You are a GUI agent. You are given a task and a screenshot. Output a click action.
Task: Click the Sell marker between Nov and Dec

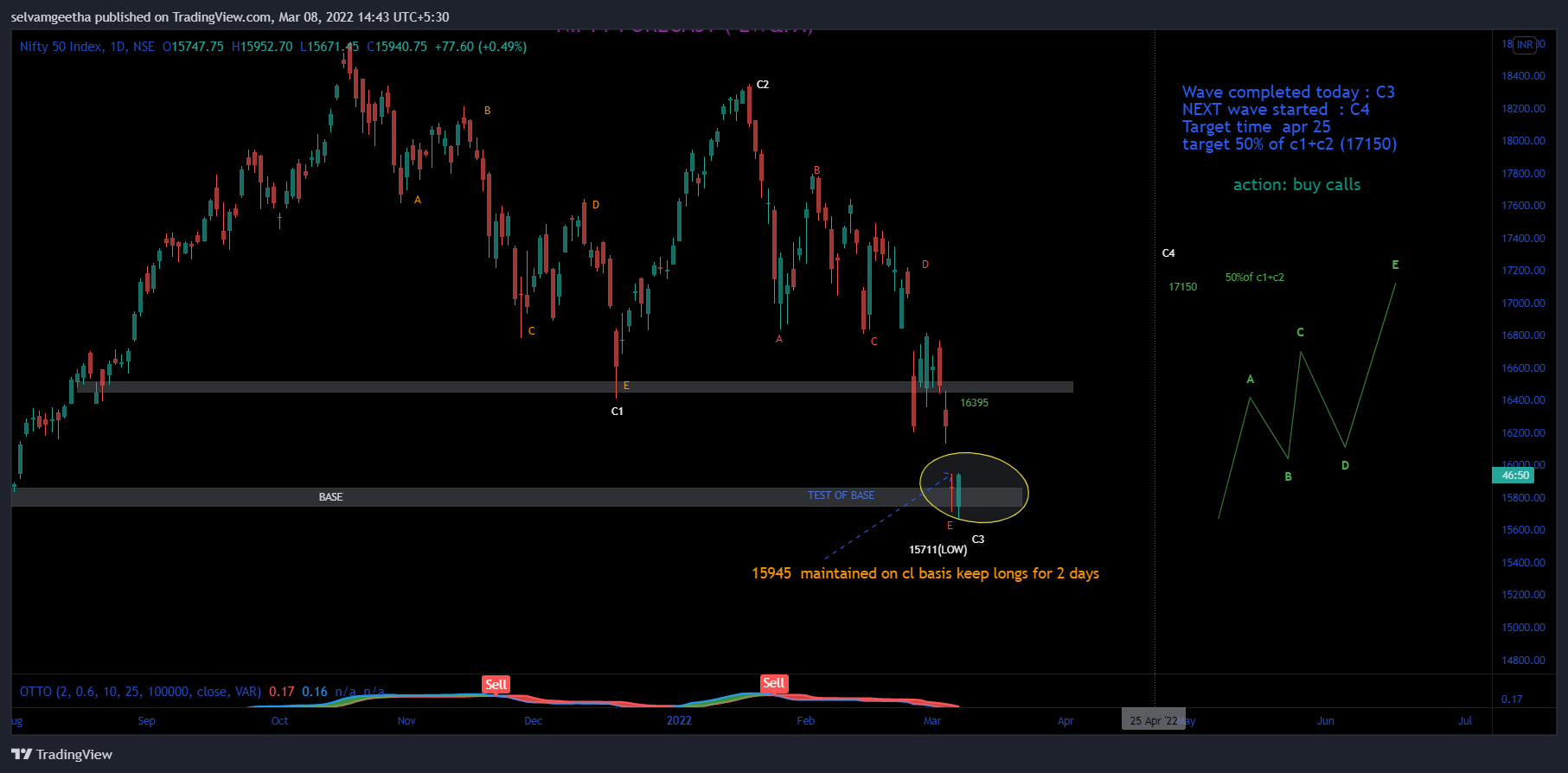[x=496, y=685]
